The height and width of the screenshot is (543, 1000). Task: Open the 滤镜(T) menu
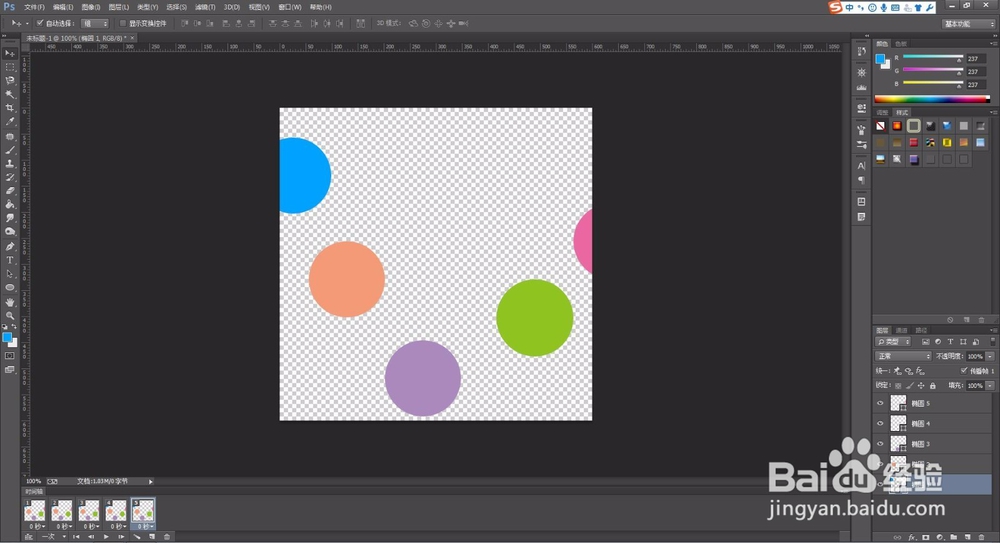click(x=205, y=7)
